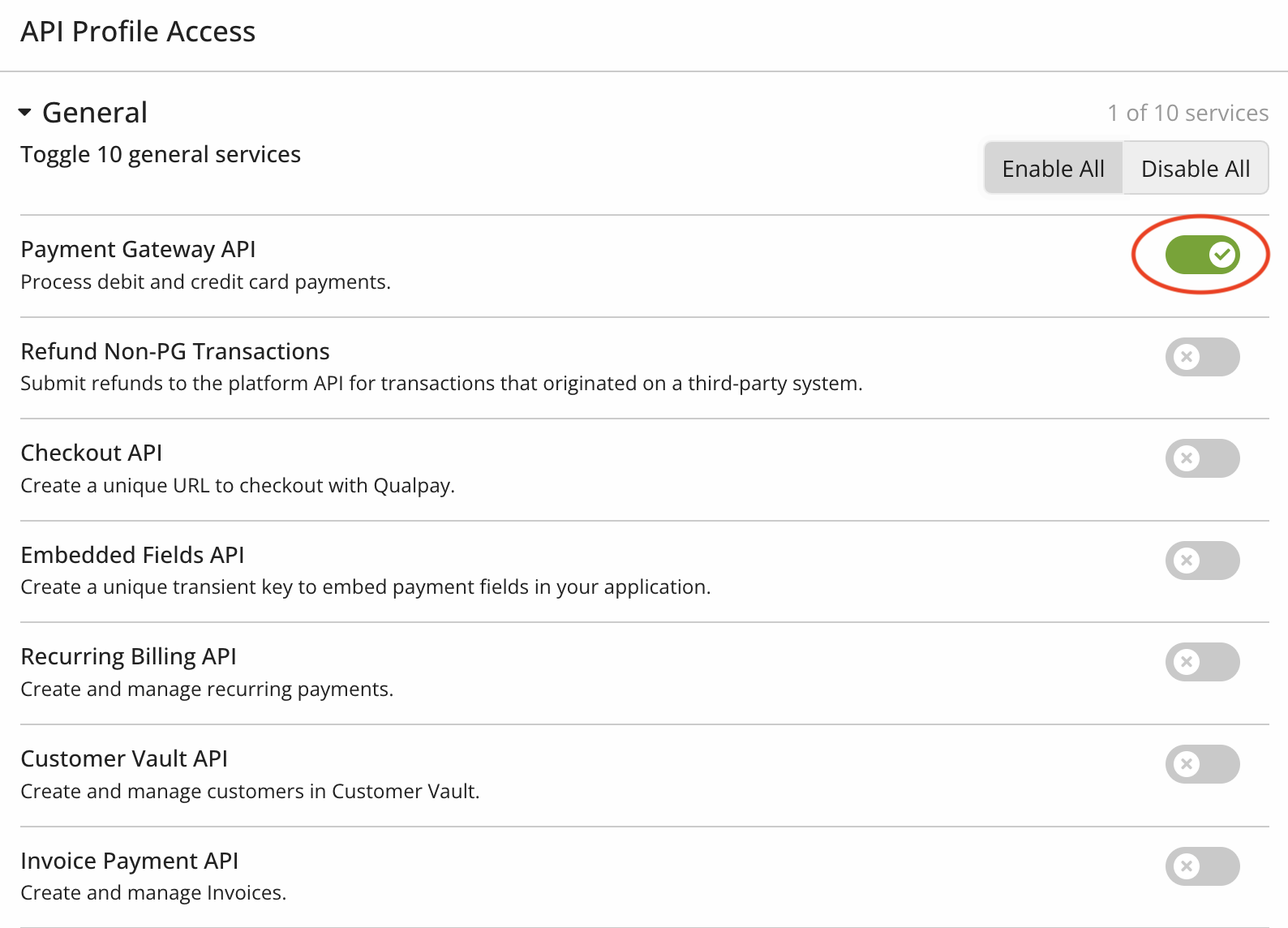This screenshot has width=1288, height=928.
Task: Enable Refund Non-PG Transactions toggle
Action: click(x=1202, y=357)
